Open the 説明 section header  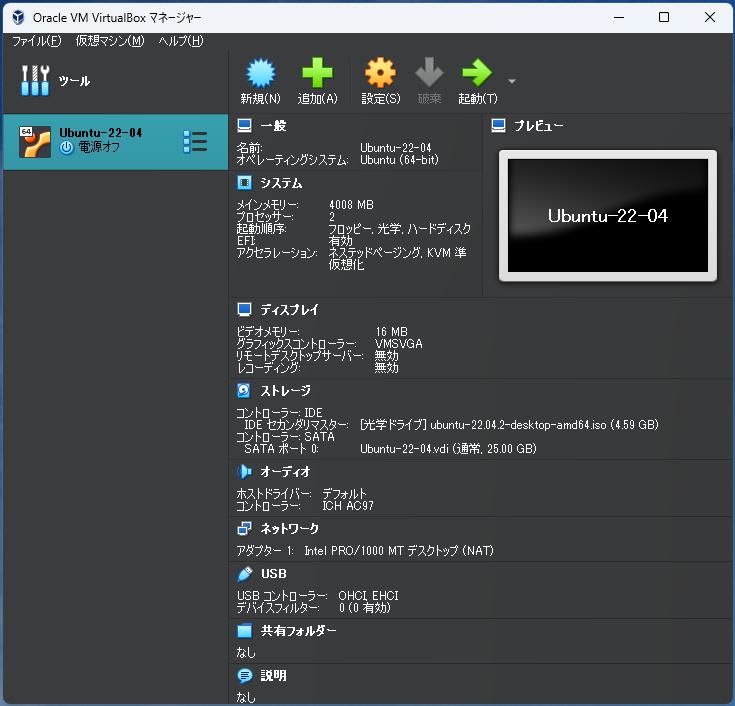pos(273,676)
